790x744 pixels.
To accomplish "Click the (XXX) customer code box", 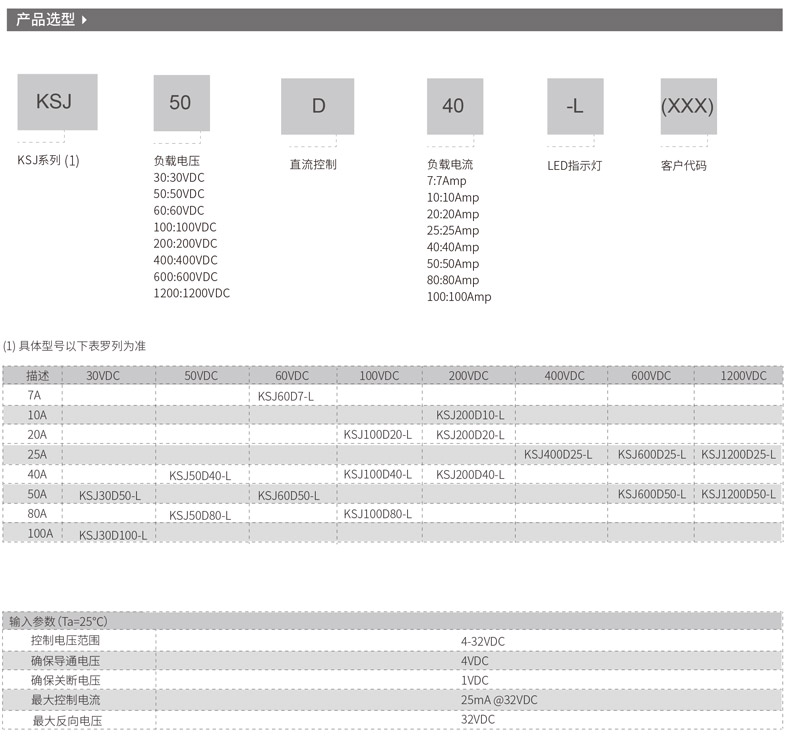I will 688,106.
